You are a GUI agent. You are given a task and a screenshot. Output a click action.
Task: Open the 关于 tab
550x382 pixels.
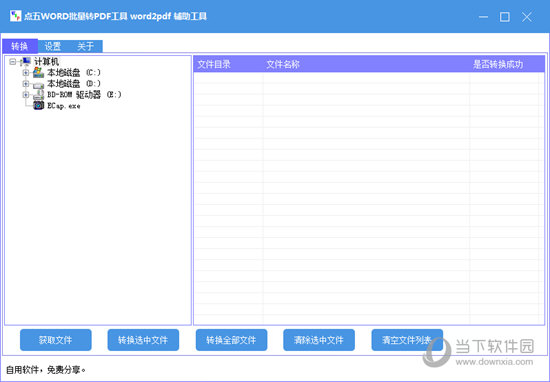(x=85, y=46)
